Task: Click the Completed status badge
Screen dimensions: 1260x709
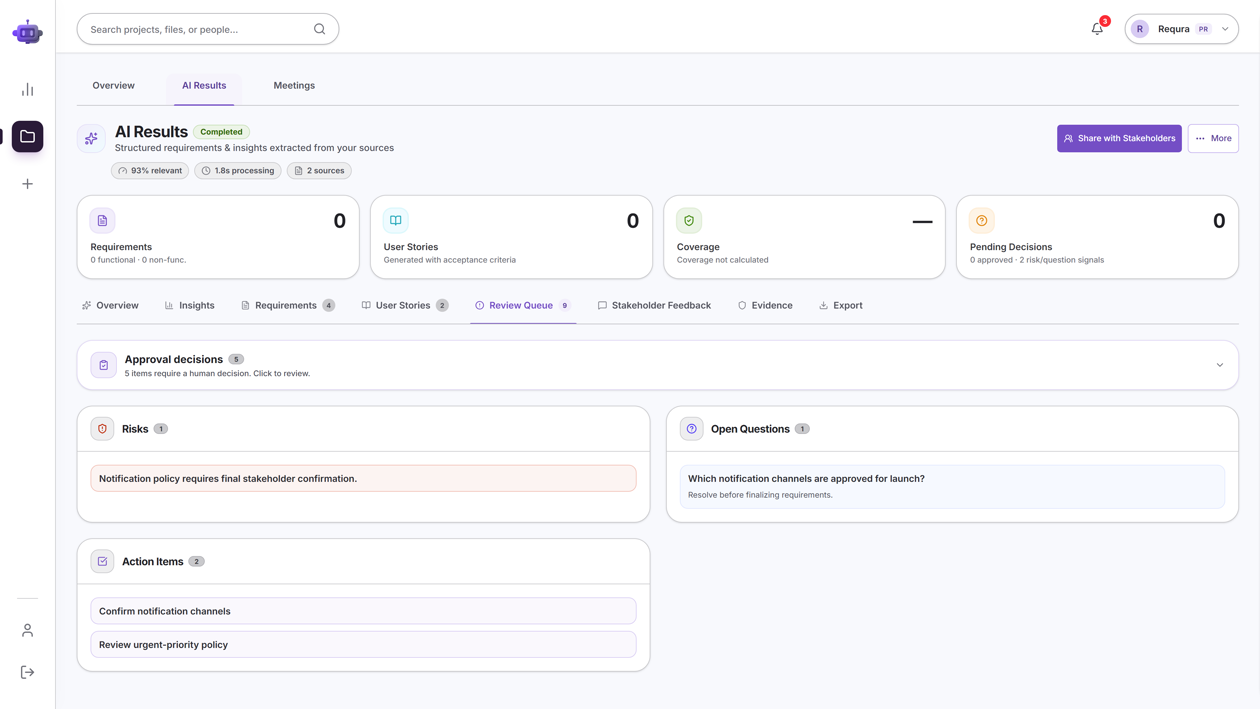Action: [221, 132]
